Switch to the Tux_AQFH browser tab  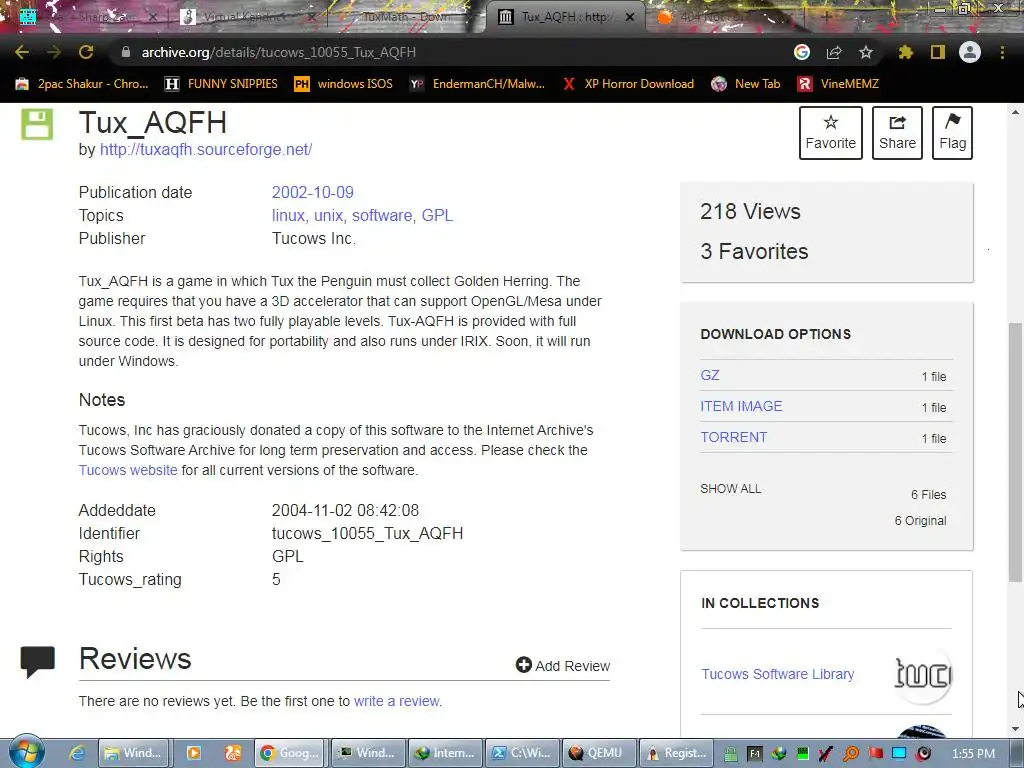pyautogui.click(x=564, y=17)
